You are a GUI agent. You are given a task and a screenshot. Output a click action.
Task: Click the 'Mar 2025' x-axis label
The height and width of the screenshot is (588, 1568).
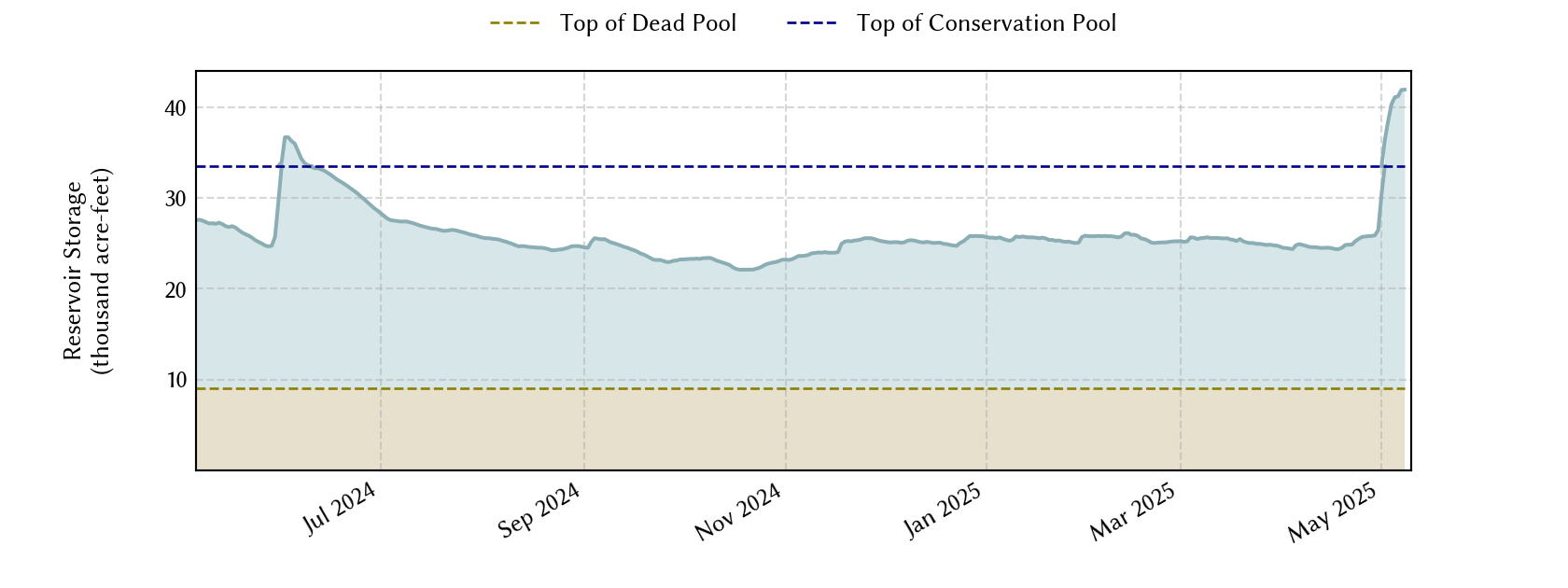coord(1132,512)
